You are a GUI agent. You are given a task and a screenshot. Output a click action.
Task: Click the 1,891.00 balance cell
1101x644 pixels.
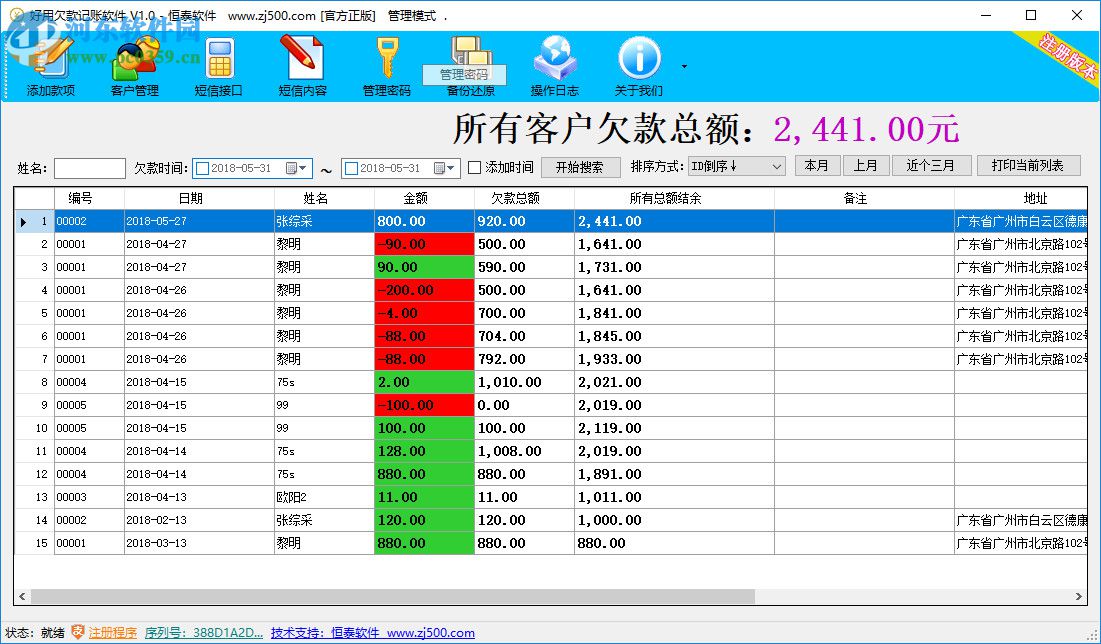(674, 474)
